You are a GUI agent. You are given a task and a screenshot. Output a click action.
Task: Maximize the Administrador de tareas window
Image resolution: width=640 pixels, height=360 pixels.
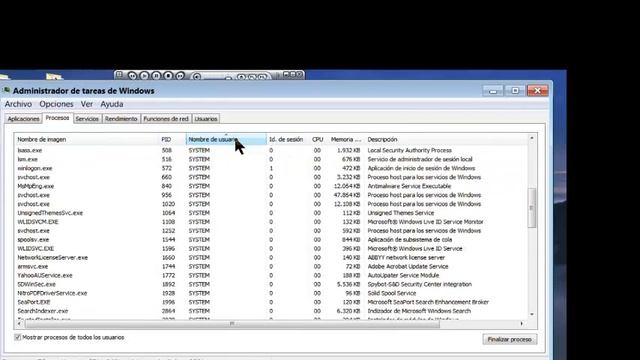click(515, 91)
